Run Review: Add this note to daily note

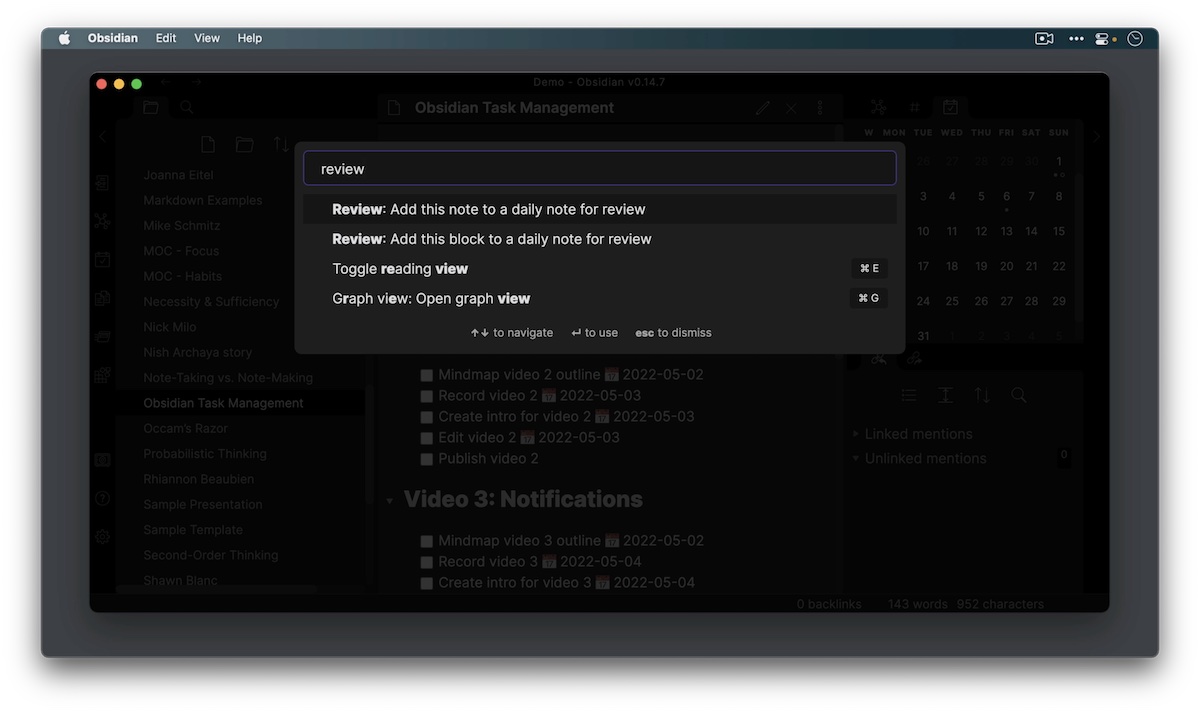point(600,209)
